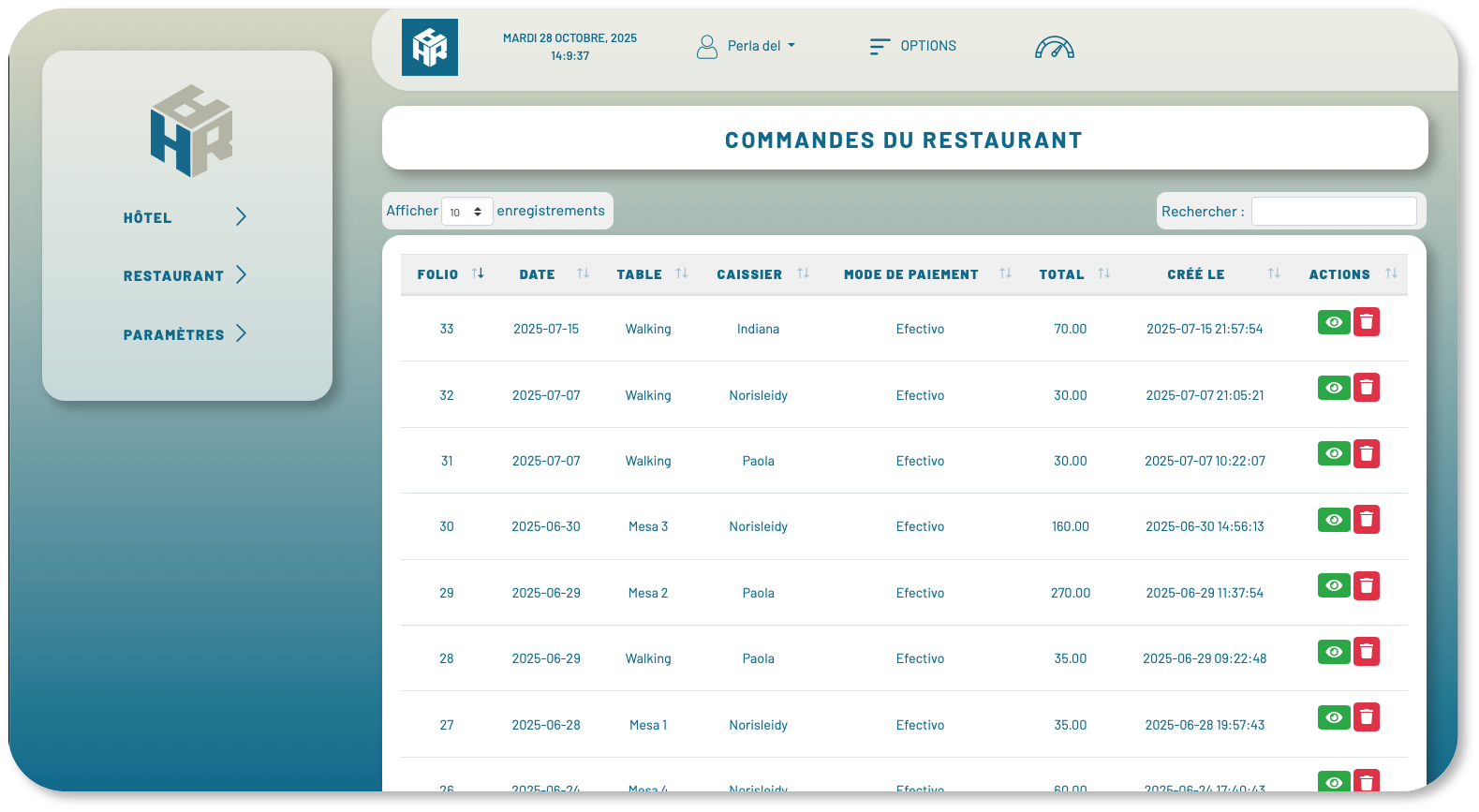Click the speedometer dashboard icon in header
The height and width of the screenshot is (812, 1479).
click(x=1054, y=47)
